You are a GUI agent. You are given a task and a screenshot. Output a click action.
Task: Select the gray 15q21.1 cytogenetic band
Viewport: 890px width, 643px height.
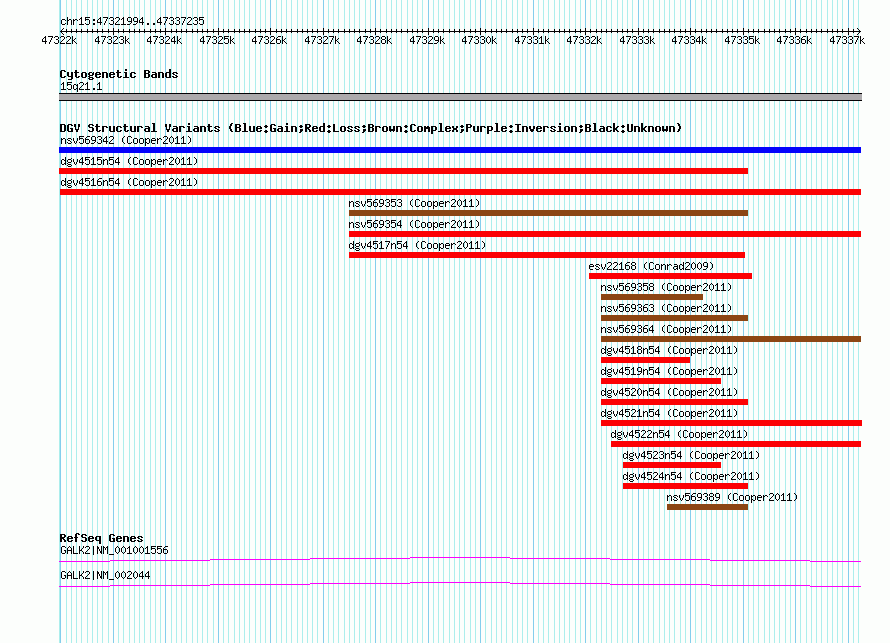460,97
